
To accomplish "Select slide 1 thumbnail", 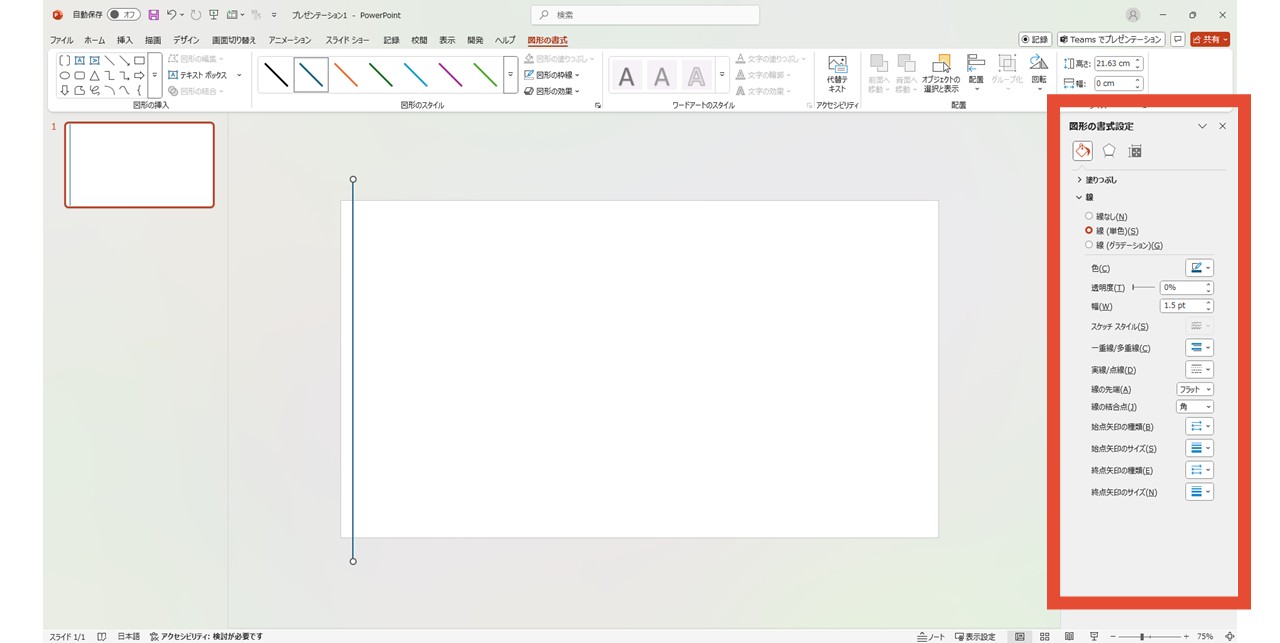I will coord(140,165).
